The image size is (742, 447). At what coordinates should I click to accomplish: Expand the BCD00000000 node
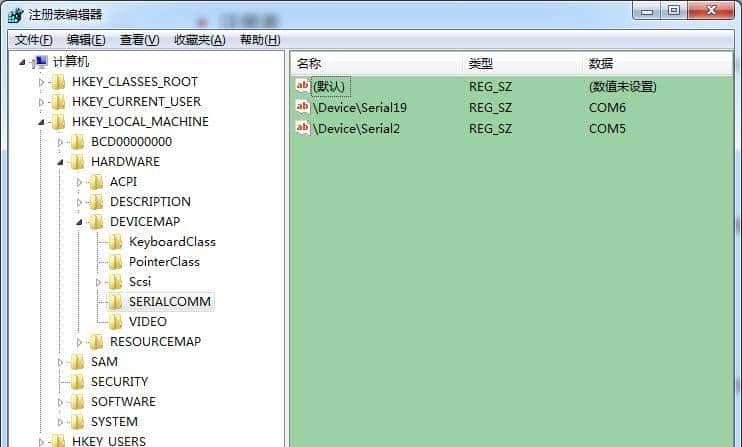click(60, 142)
